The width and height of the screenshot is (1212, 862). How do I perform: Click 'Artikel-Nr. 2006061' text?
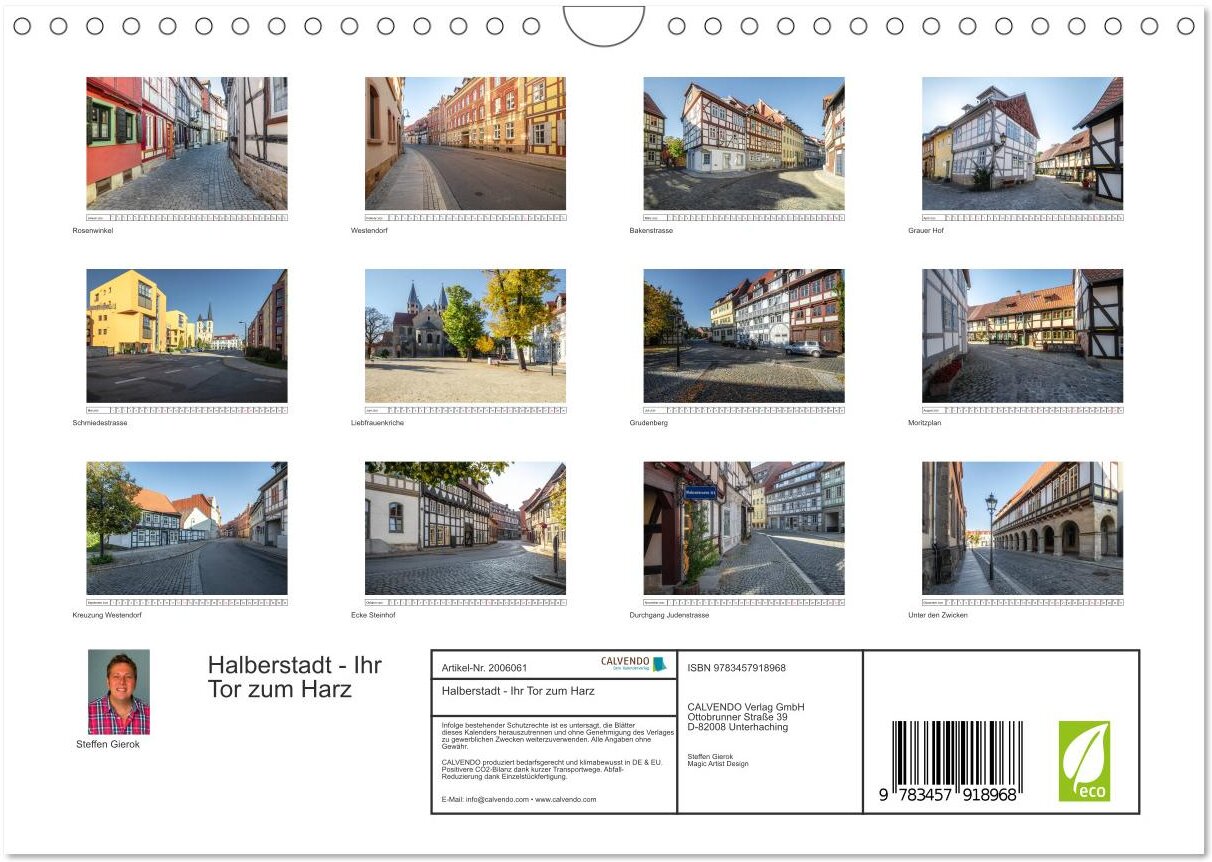pos(484,668)
